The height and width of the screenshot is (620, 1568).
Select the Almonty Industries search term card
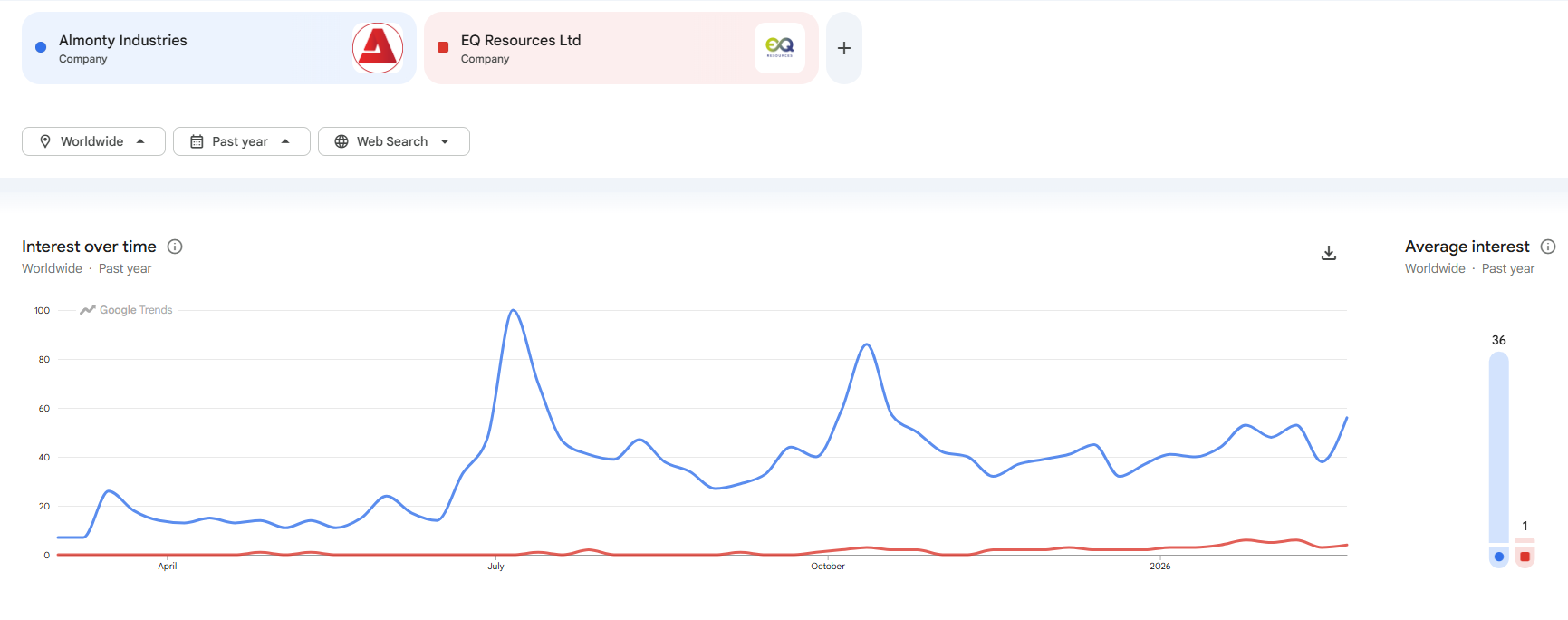point(219,48)
